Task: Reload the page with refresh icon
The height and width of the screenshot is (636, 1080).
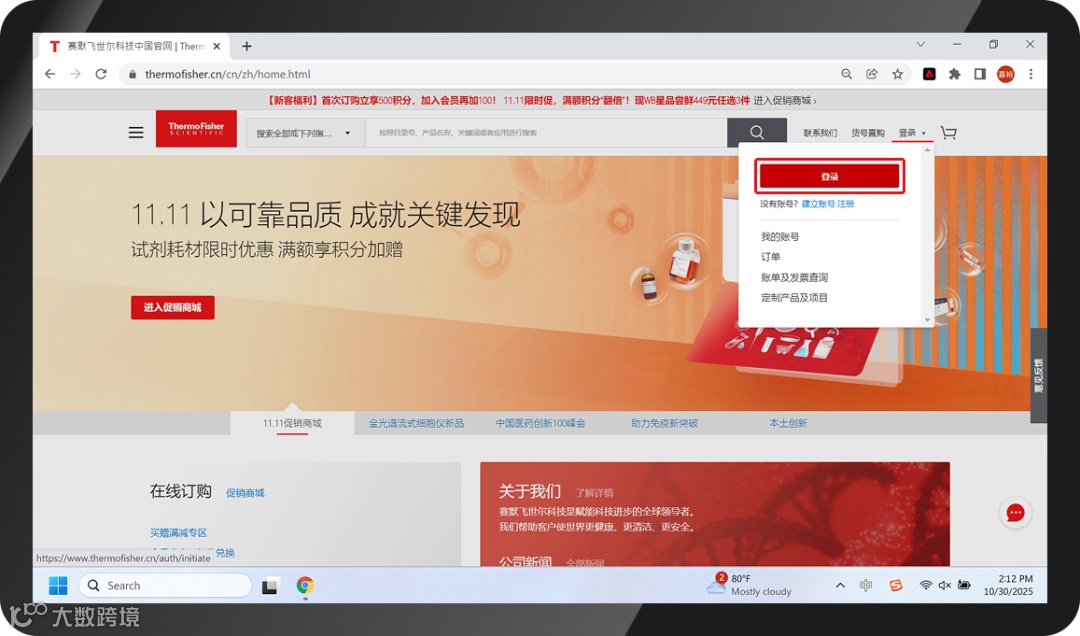Action: point(101,74)
